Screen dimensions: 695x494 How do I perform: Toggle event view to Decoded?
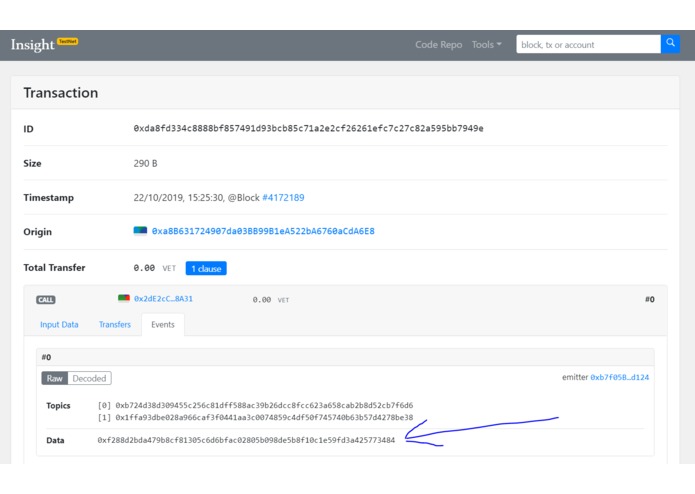pyautogui.click(x=89, y=378)
